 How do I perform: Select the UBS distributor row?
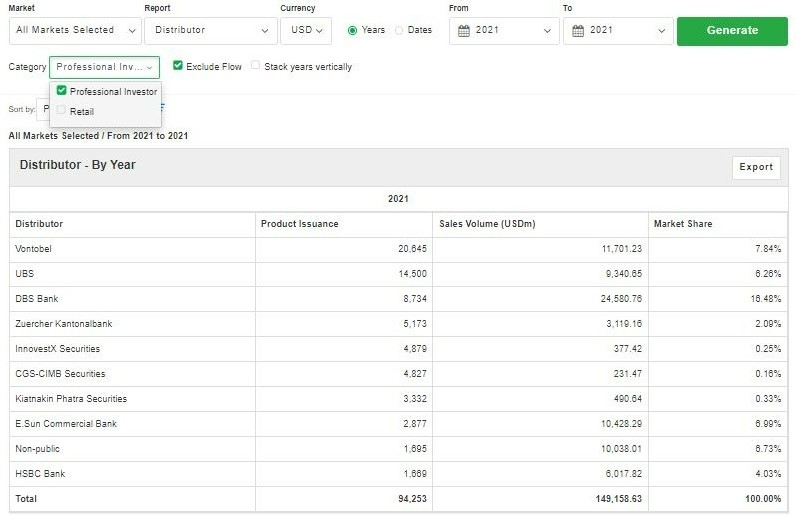pyautogui.click(x=399, y=274)
